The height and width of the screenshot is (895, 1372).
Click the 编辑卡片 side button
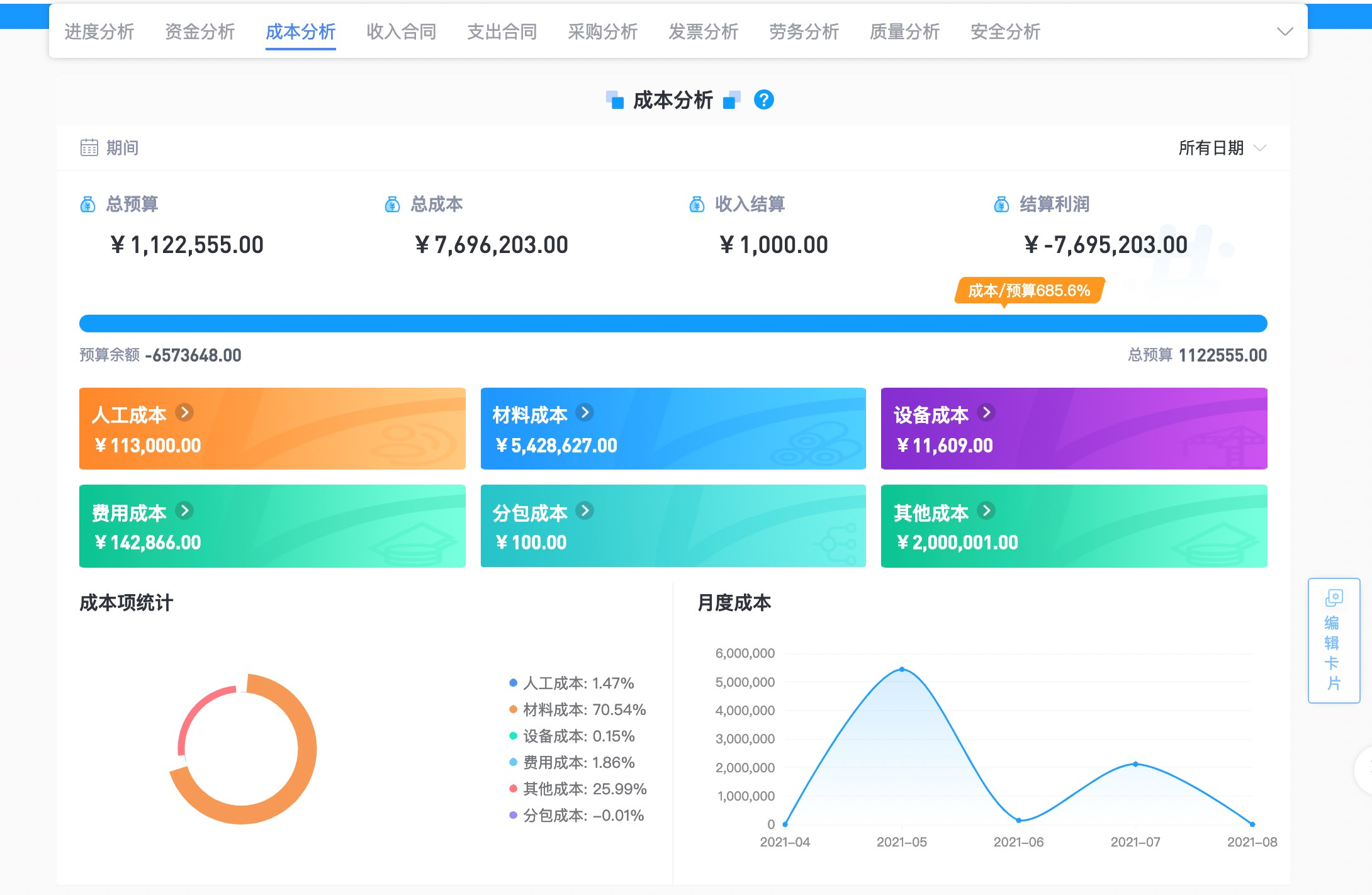1334,640
